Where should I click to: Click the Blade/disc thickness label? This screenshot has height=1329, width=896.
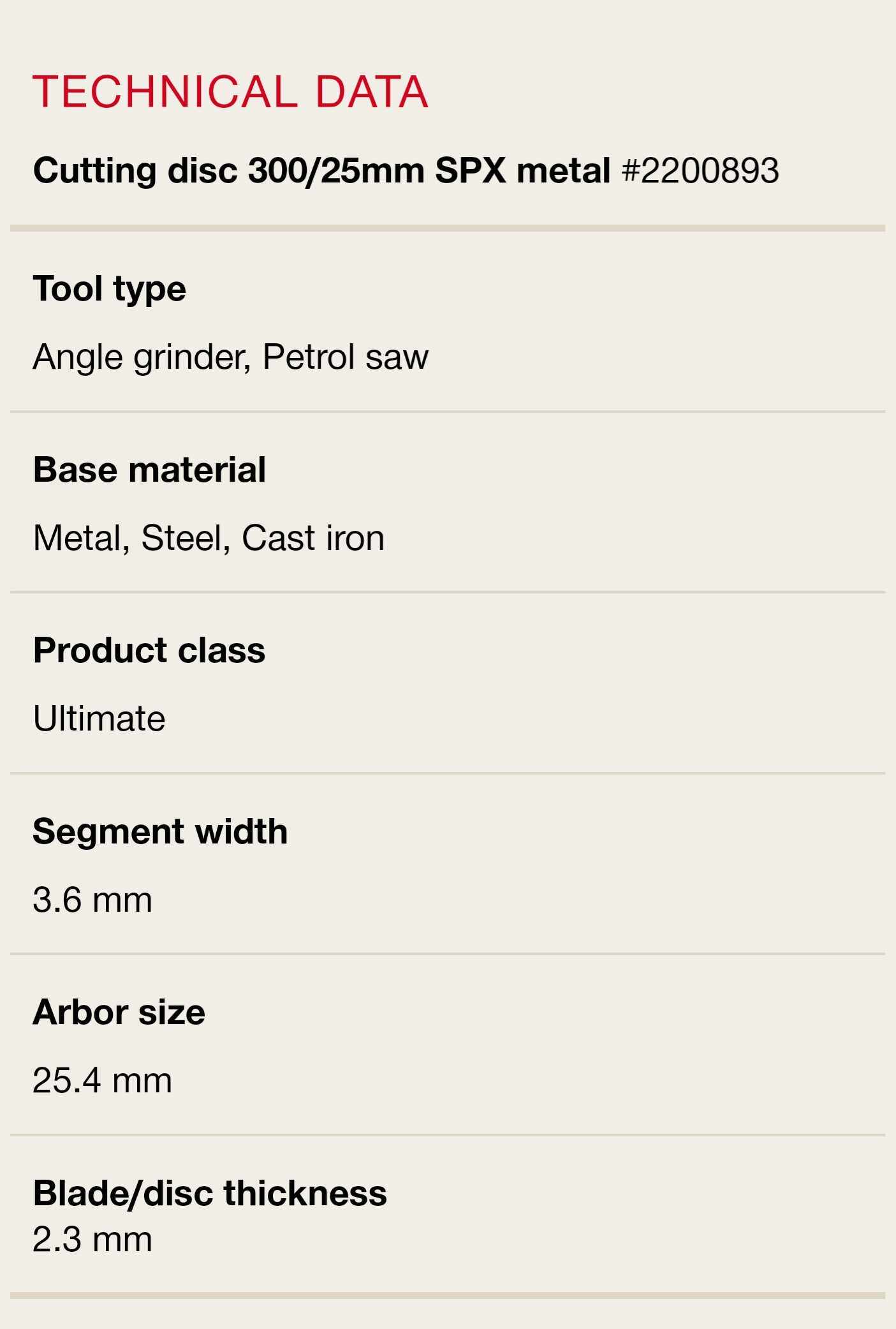[x=210, y=1192]
